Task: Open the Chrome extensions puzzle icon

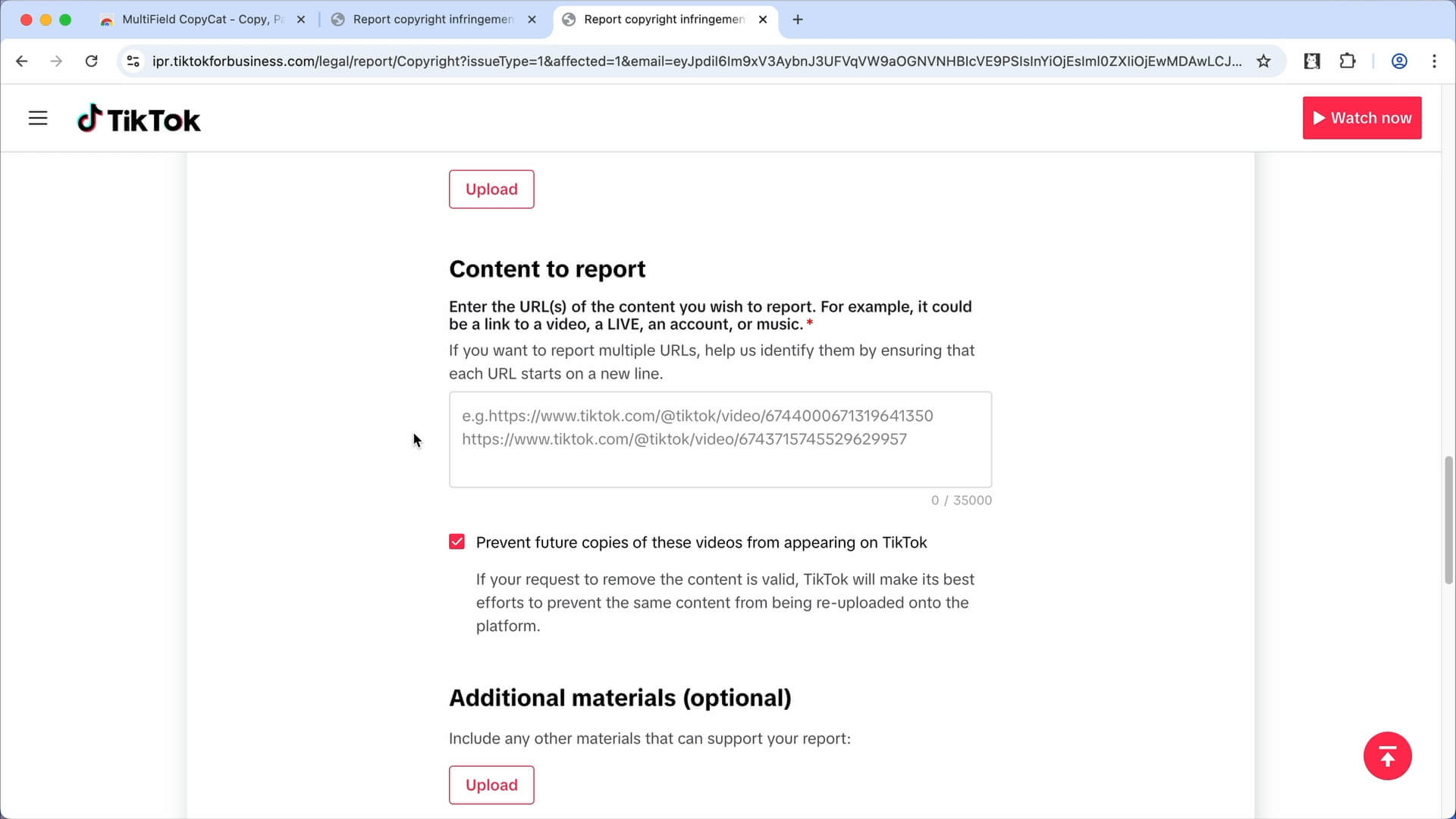Action: pos(1348,61)
